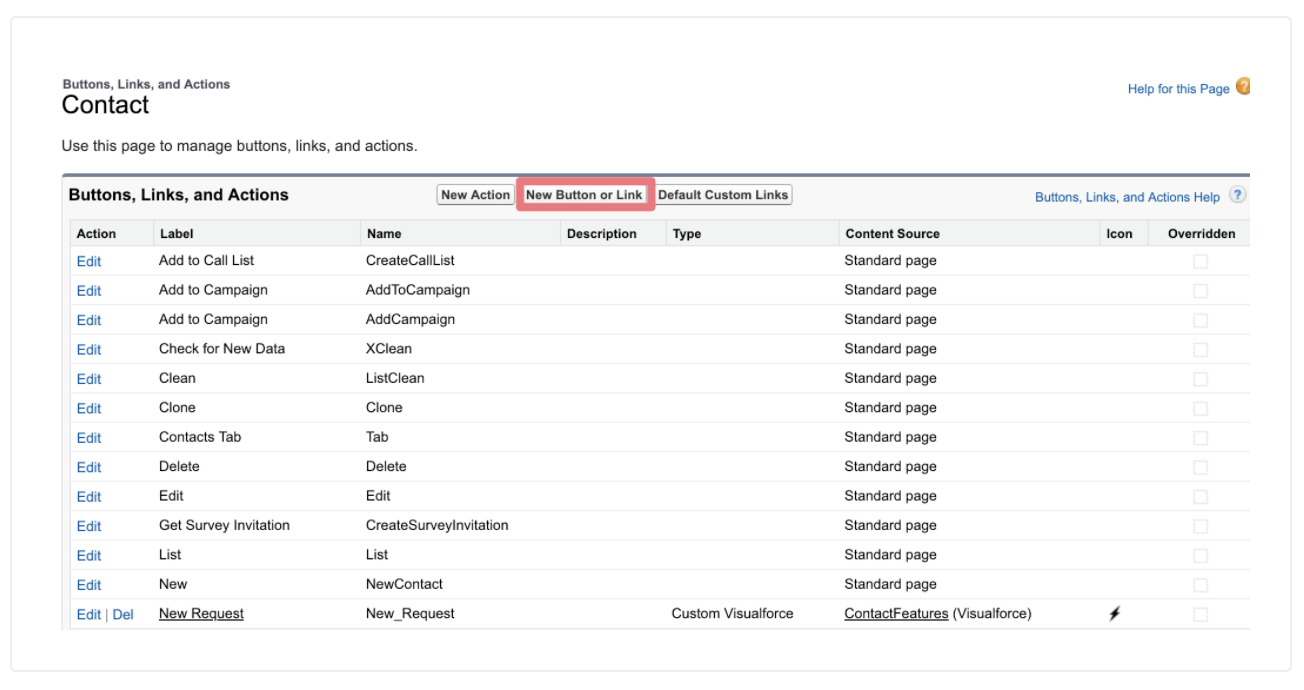Click the New Button or Link button
This screenshot has width=1304, height=690.
tap(584, 195)
